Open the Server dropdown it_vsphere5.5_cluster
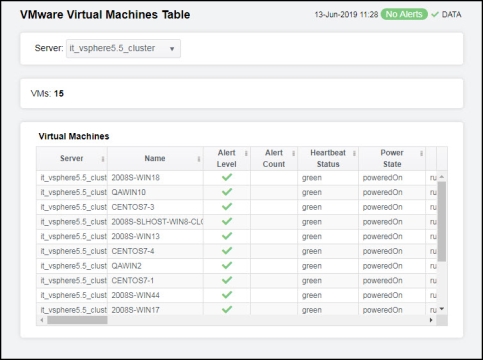Viewport: 483px width, 360px height. click(123, 49)
